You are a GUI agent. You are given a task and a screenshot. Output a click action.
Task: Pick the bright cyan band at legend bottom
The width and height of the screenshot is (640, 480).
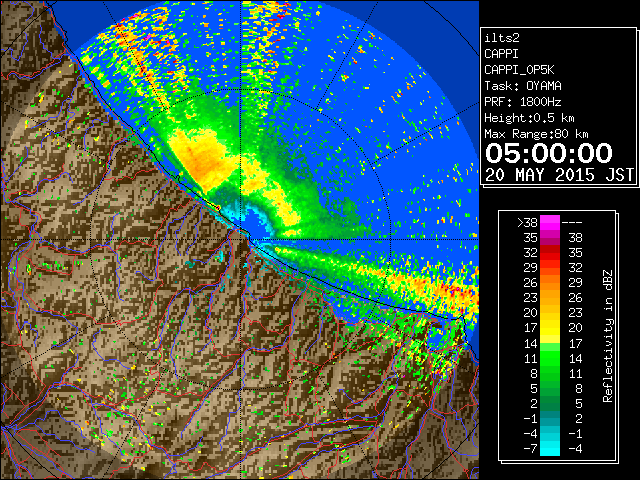(550, 449)
